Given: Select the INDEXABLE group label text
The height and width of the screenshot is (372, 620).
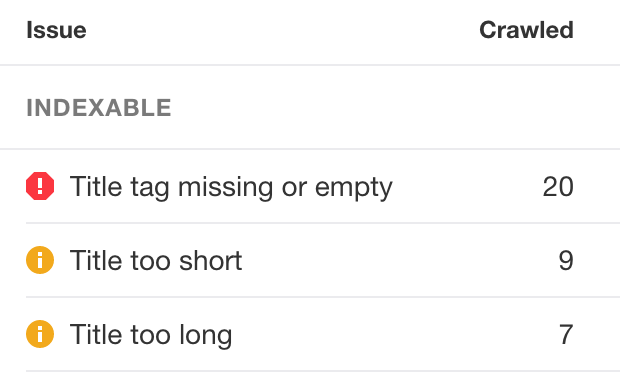Looking at the screenshot, I should [x=99, y=108].
